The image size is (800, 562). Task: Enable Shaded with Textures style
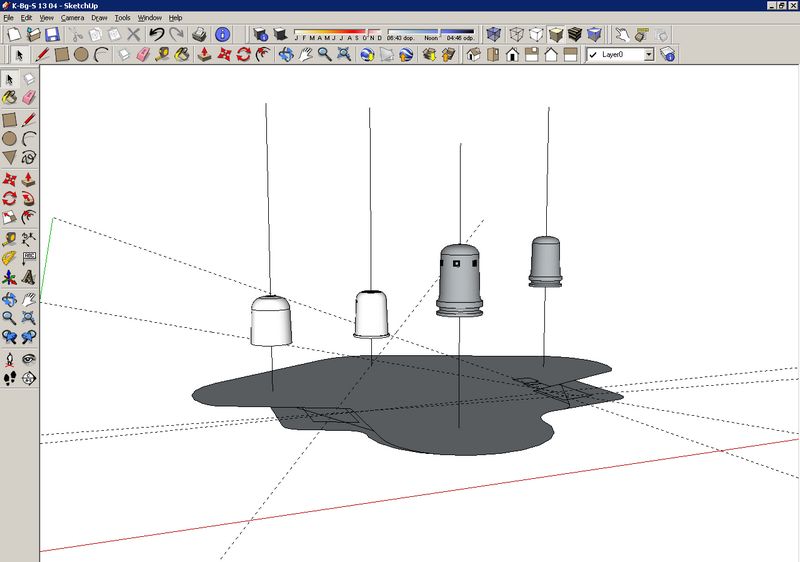pyautogui.click(x=575, y=34)
